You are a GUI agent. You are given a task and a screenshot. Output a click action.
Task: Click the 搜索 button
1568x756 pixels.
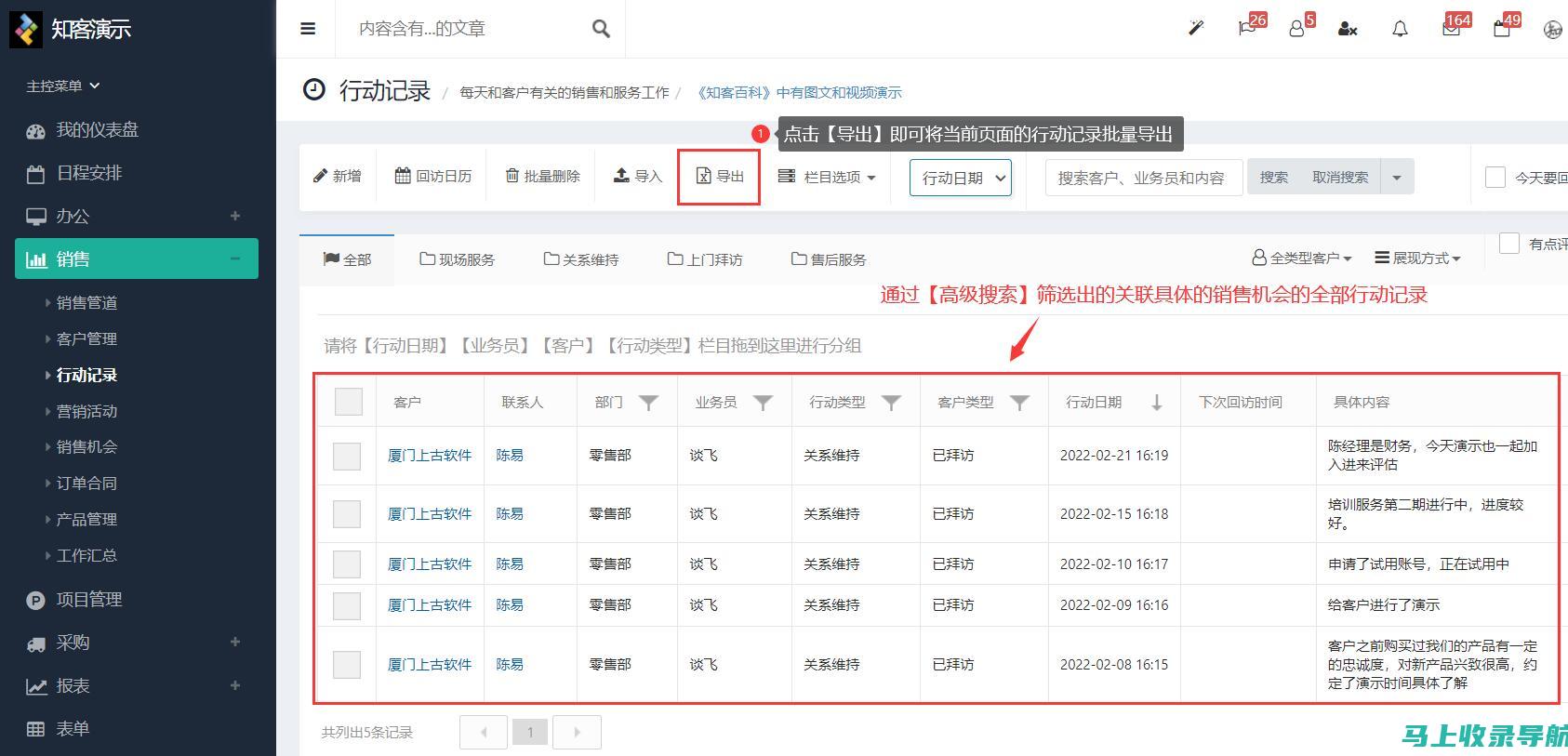coord(1274,177)
